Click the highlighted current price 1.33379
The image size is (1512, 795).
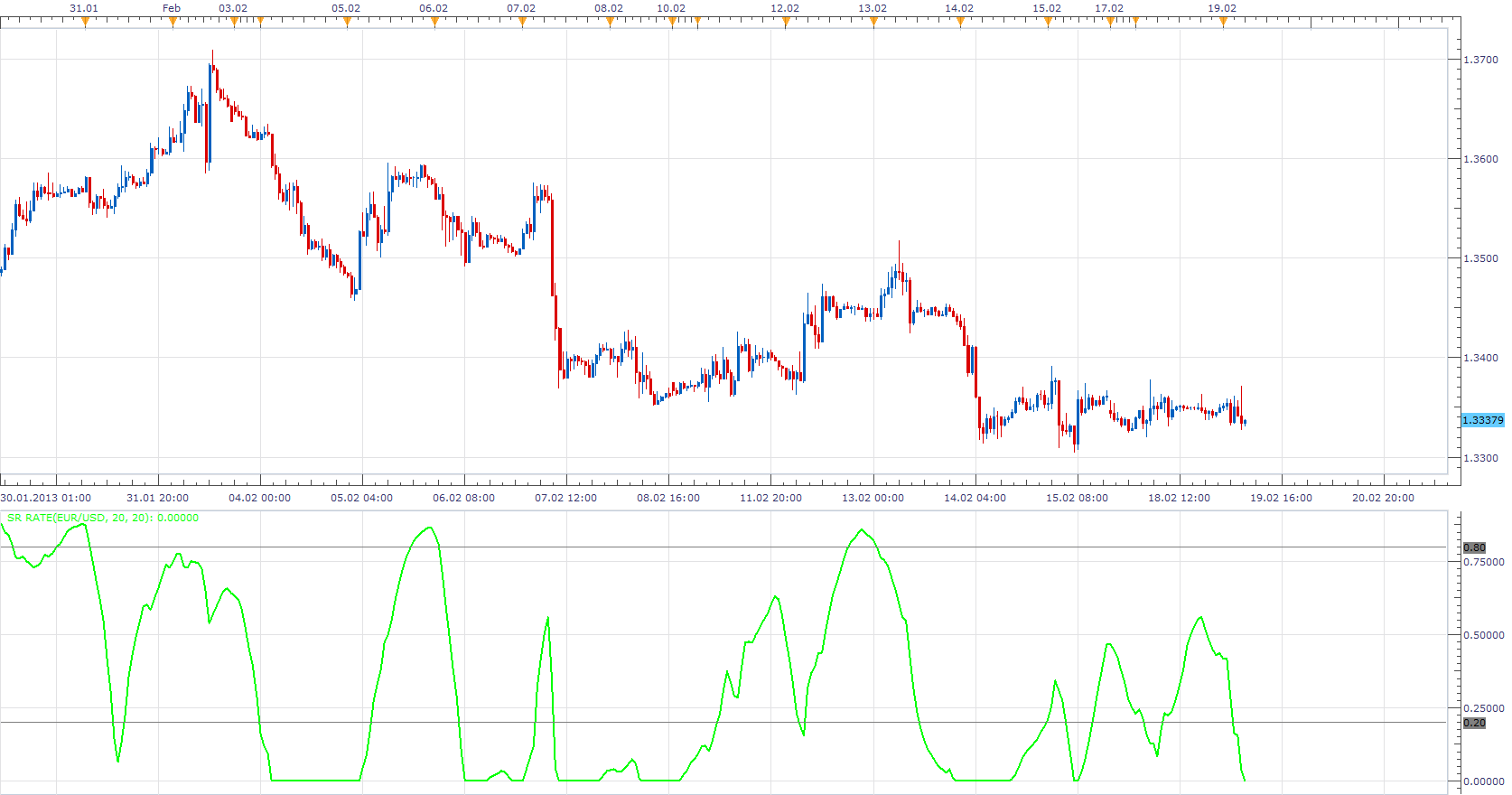(1483, 420)
